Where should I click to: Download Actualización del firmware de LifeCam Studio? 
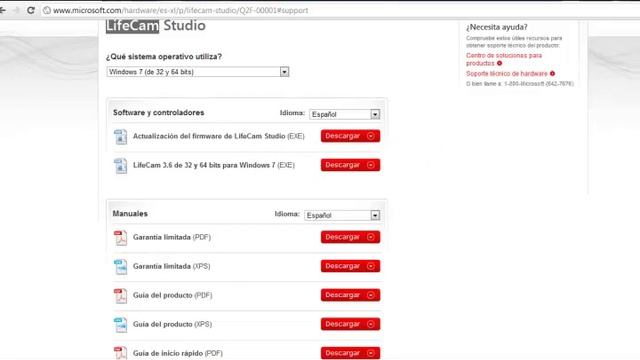pyautogui.click(x=350, y=136)
